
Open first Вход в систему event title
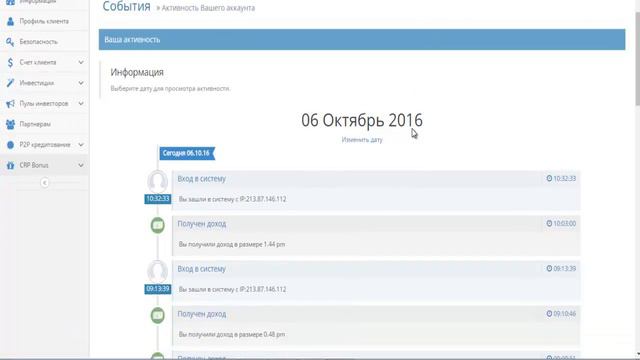pos(202,179)
